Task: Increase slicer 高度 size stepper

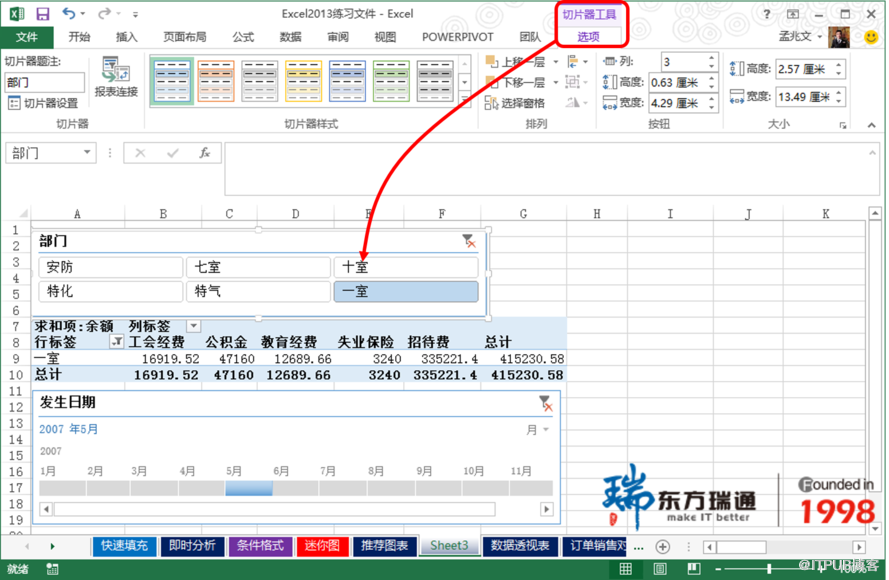Action: coord(839,65)
